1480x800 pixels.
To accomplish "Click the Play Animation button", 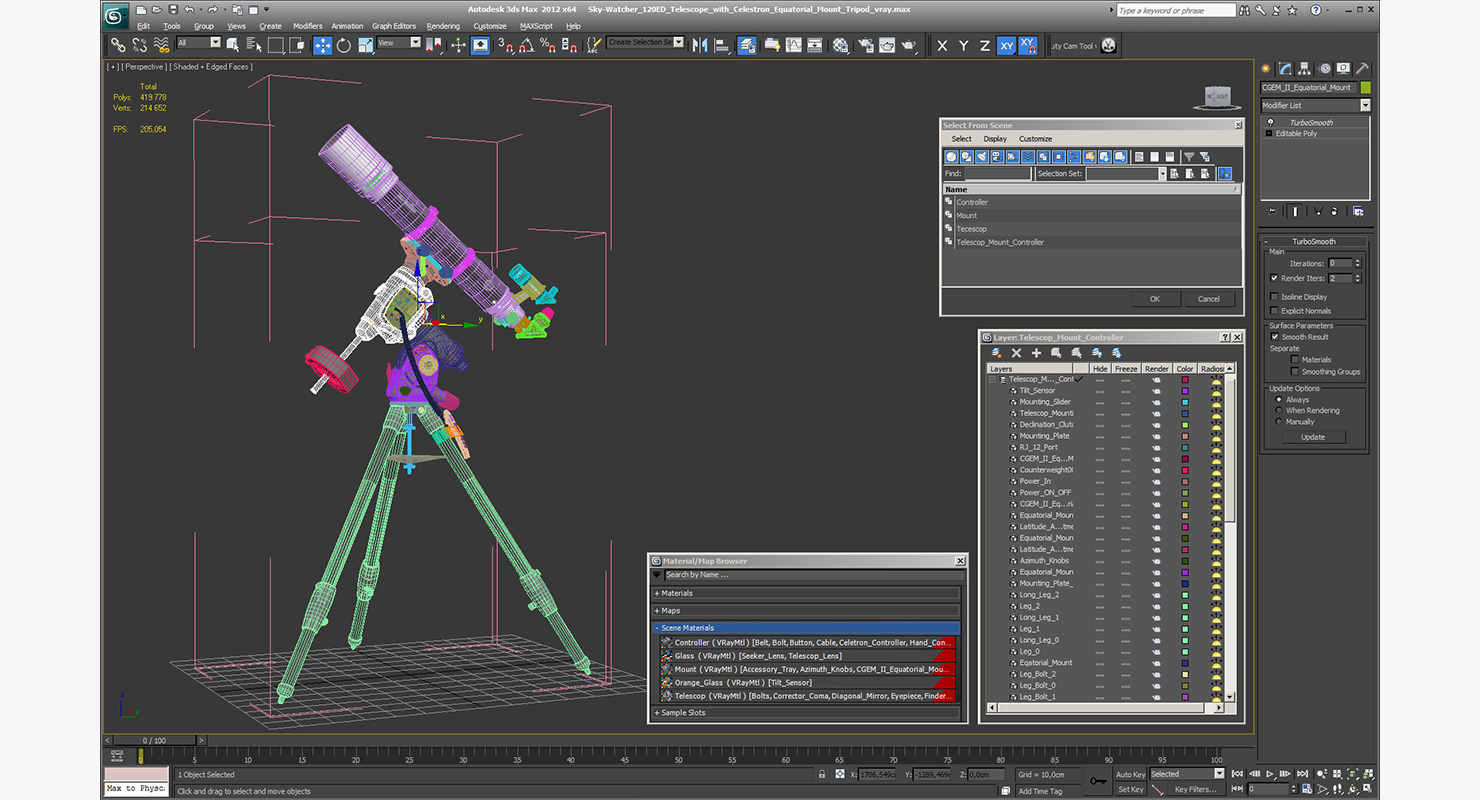I will pos(1270,774).
